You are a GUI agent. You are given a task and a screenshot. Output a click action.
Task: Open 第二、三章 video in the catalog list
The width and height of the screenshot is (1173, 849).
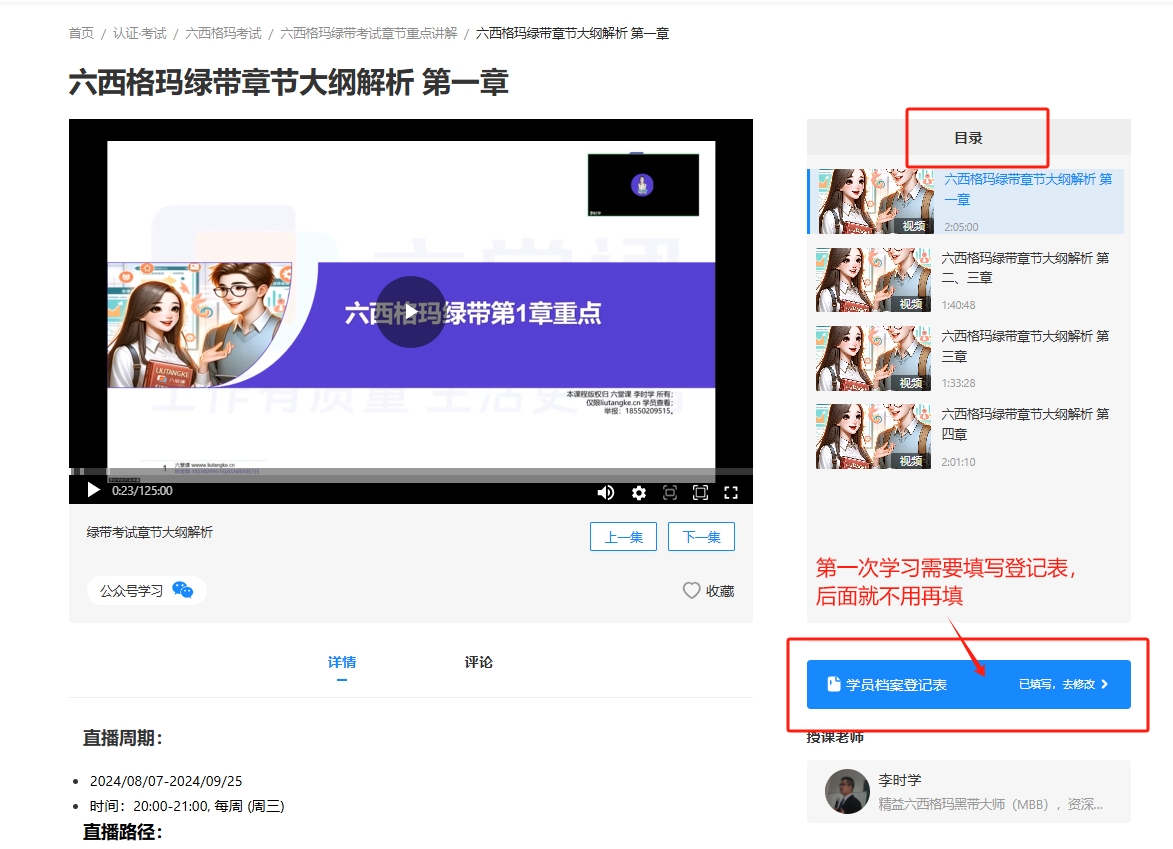(1024, 268)
